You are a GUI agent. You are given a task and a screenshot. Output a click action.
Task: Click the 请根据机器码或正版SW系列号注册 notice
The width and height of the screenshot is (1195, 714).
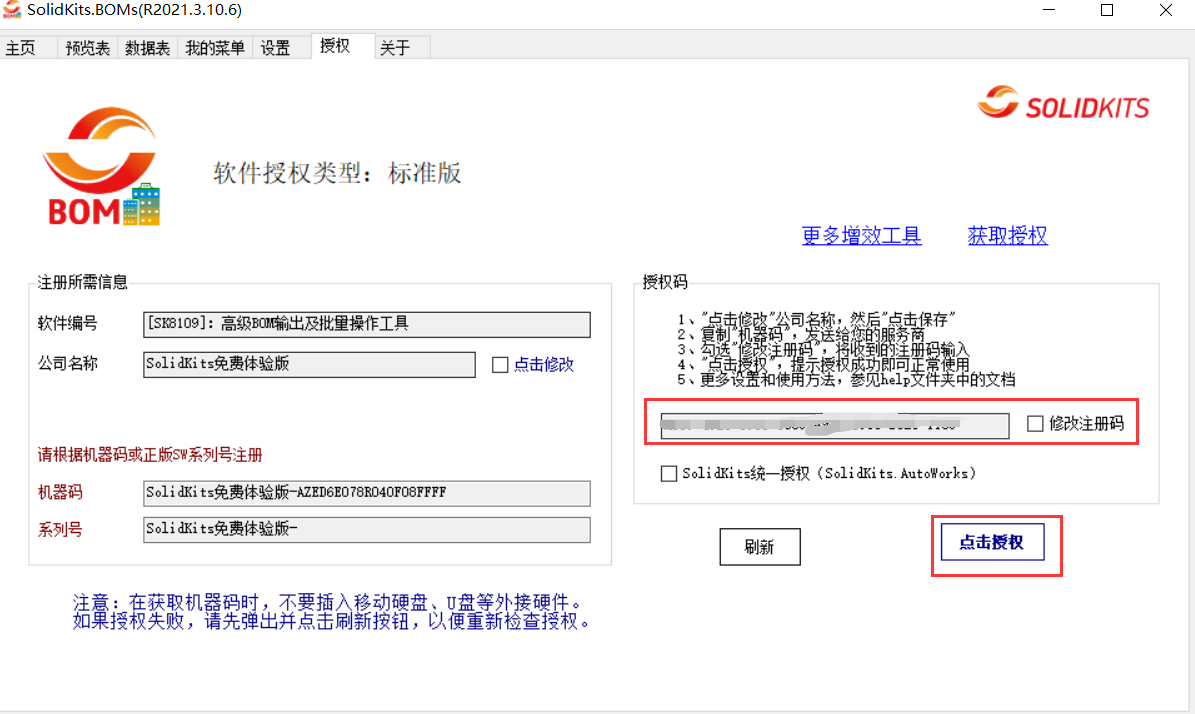click(150, 455)
